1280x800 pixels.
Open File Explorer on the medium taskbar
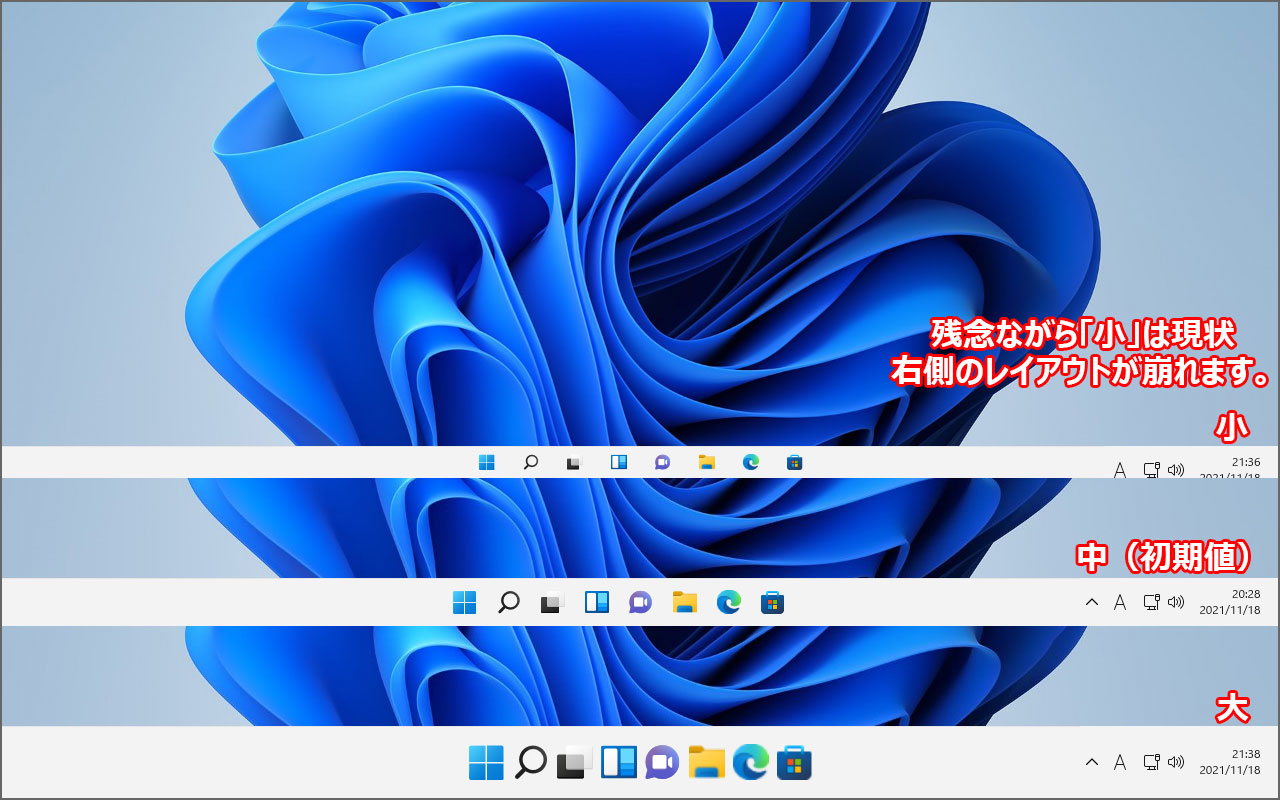(x=685, y=602)
